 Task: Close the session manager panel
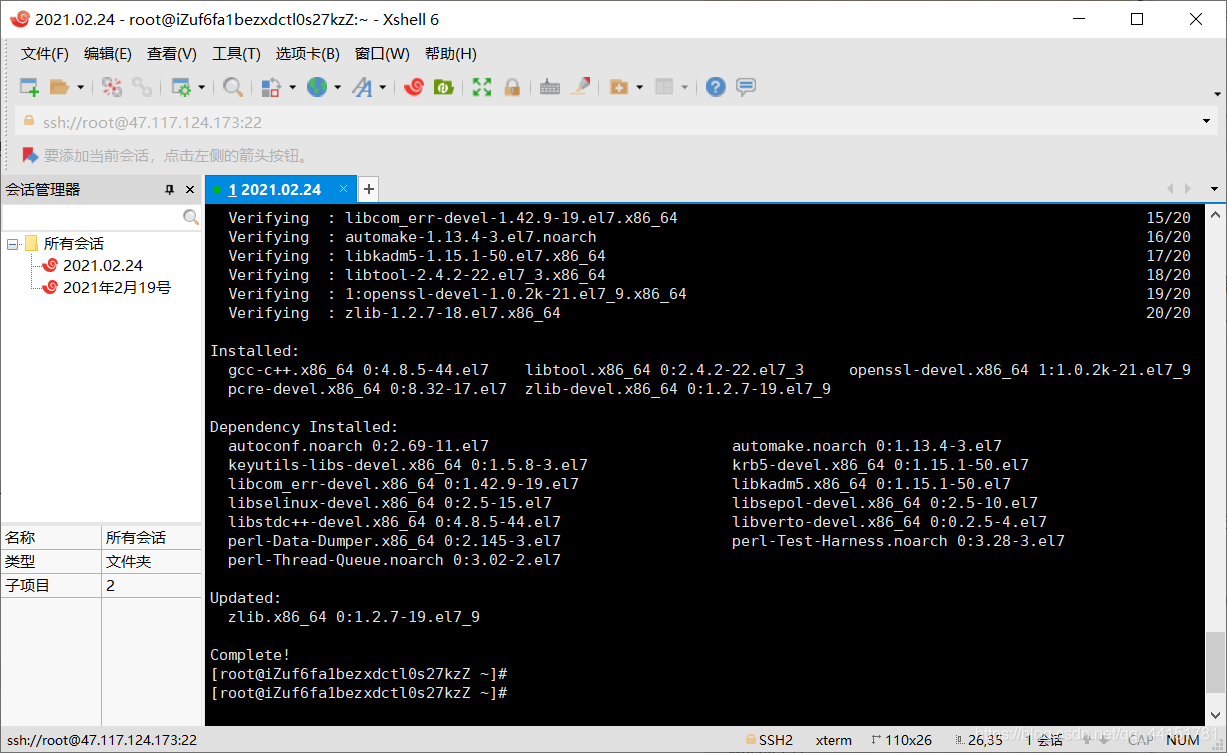[189, 190]
